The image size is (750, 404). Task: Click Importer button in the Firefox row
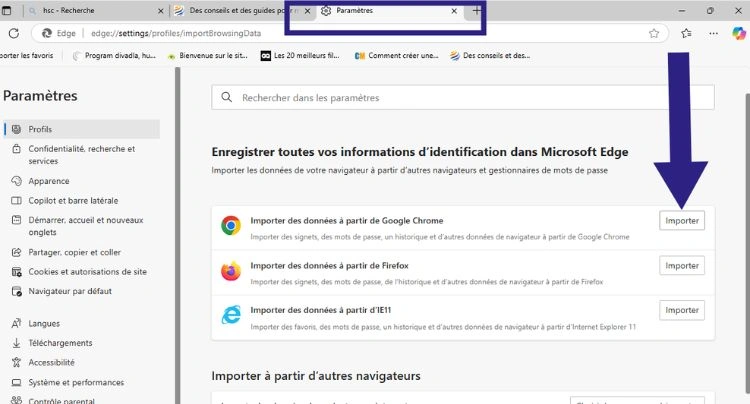click(682, 265)
